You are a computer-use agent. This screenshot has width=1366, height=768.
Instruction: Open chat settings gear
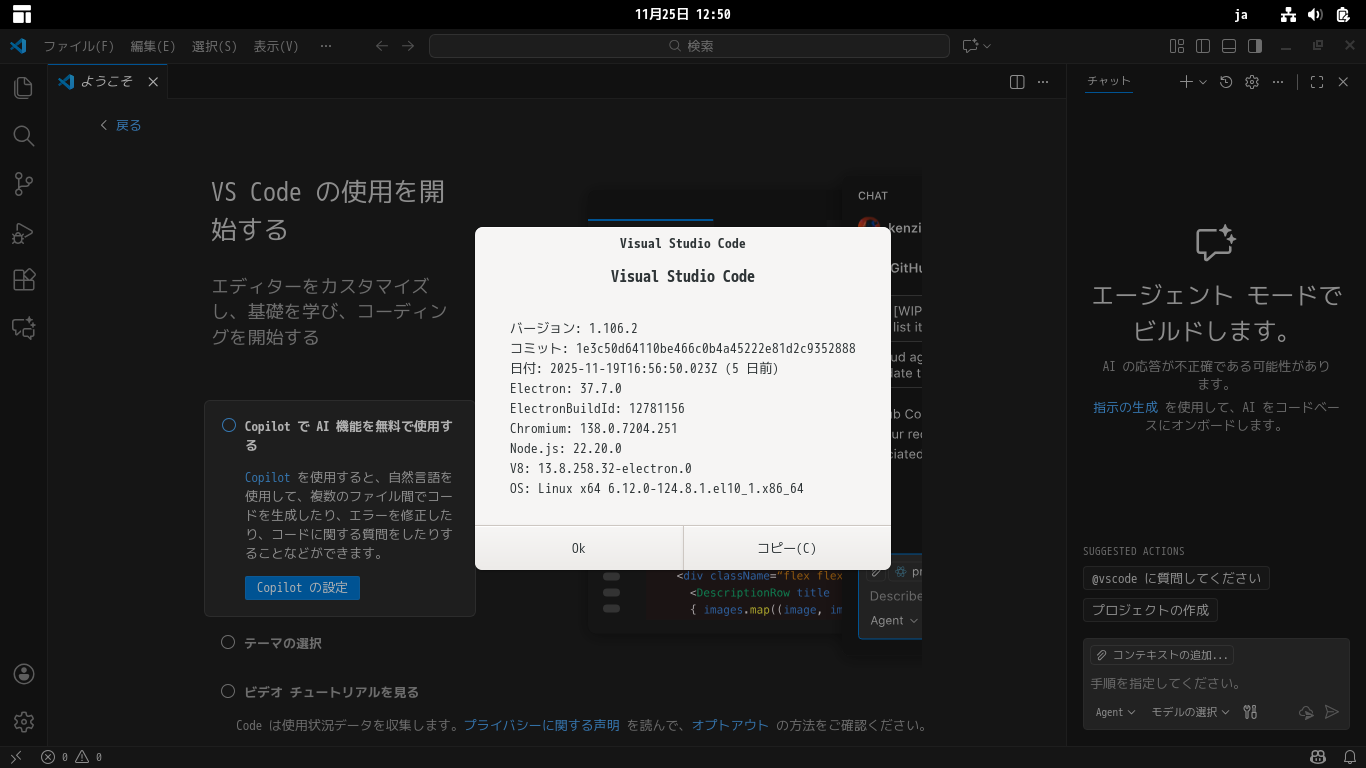point(1252,82)
